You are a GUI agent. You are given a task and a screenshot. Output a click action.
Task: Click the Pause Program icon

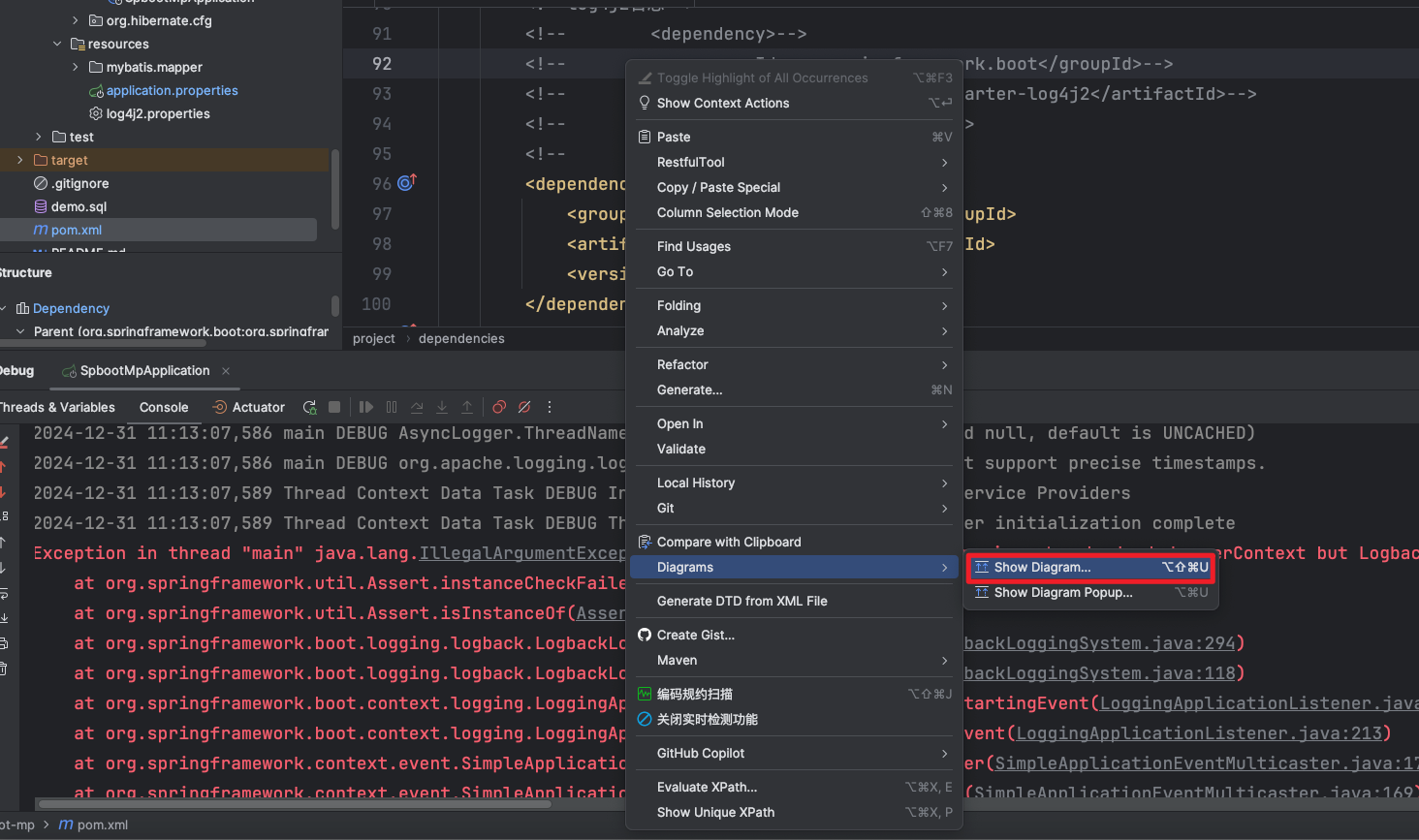point(392,408)
